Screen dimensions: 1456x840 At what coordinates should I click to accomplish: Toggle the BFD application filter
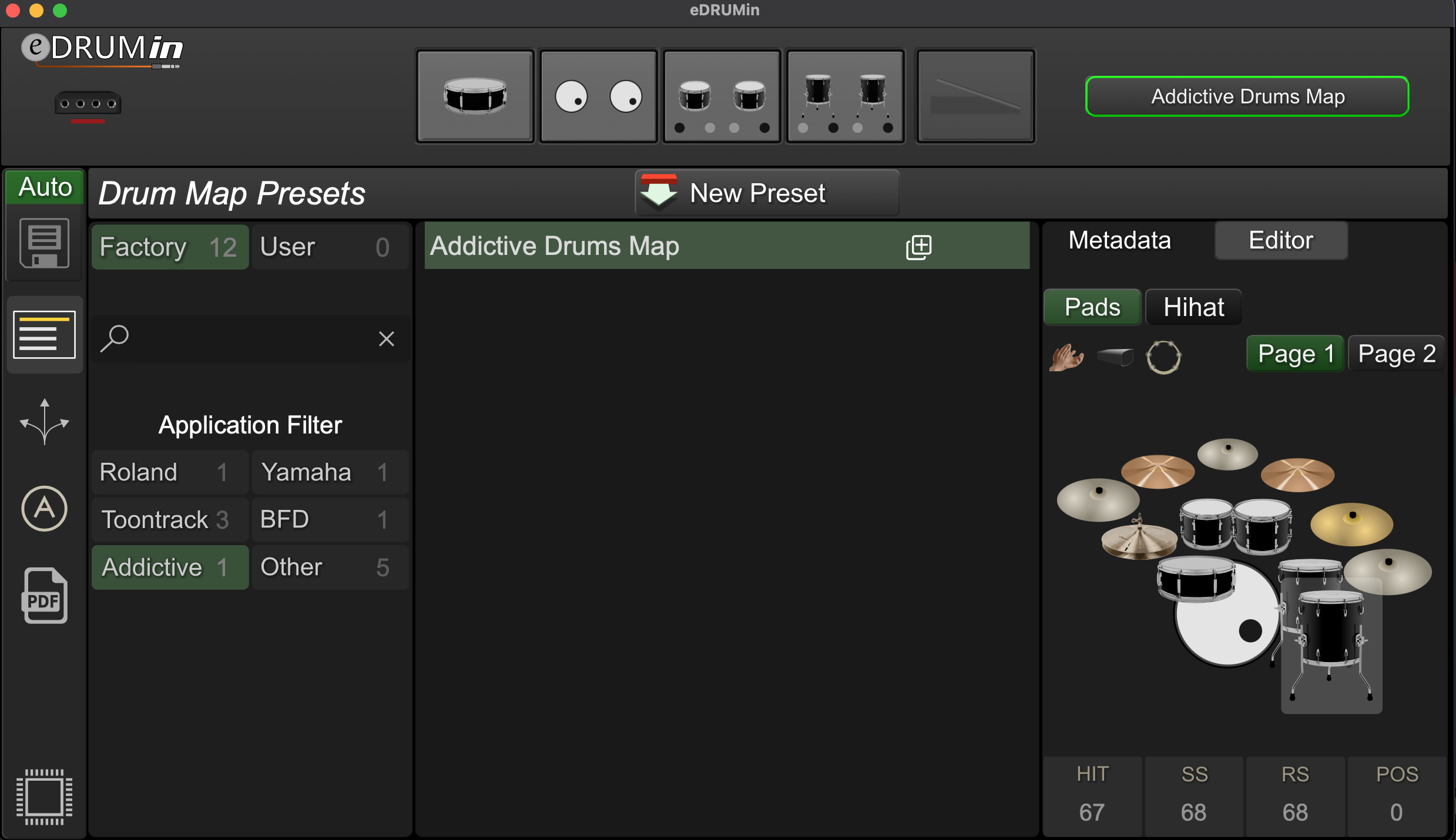(x=330, y=520)
